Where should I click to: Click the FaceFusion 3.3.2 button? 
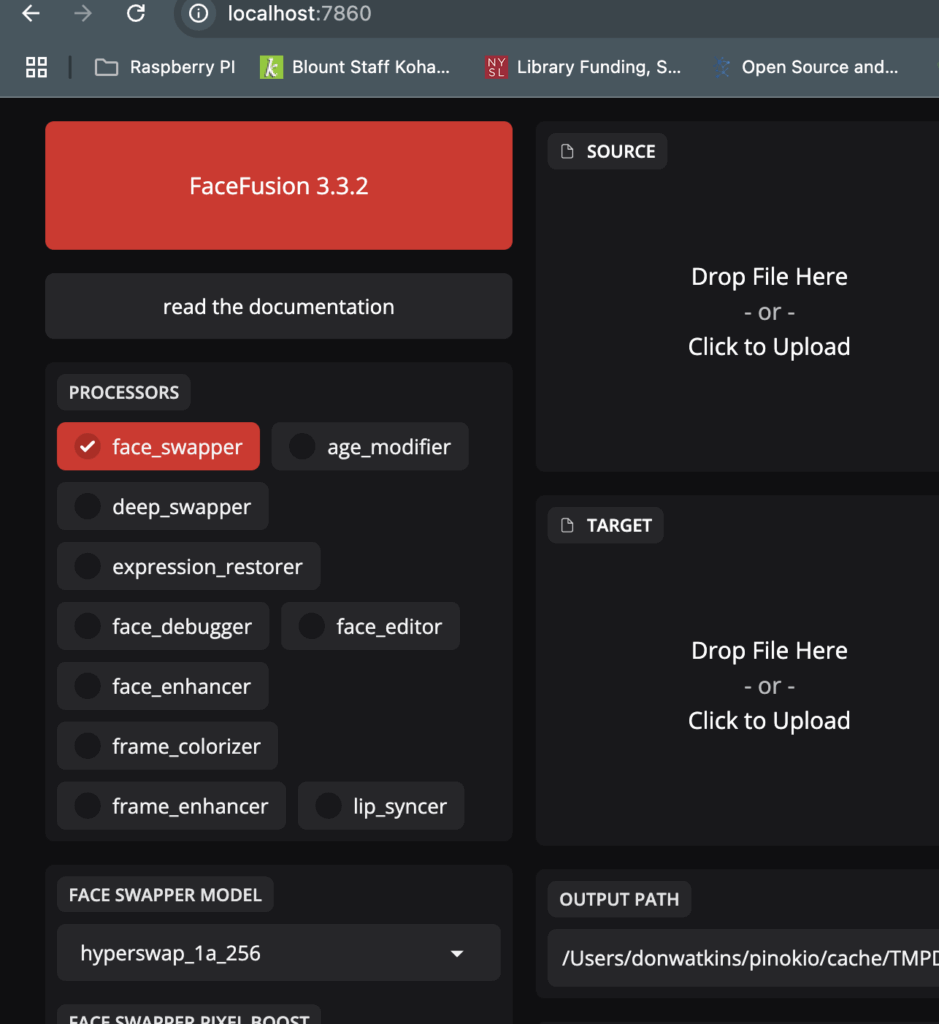click(x=279, y=185)
